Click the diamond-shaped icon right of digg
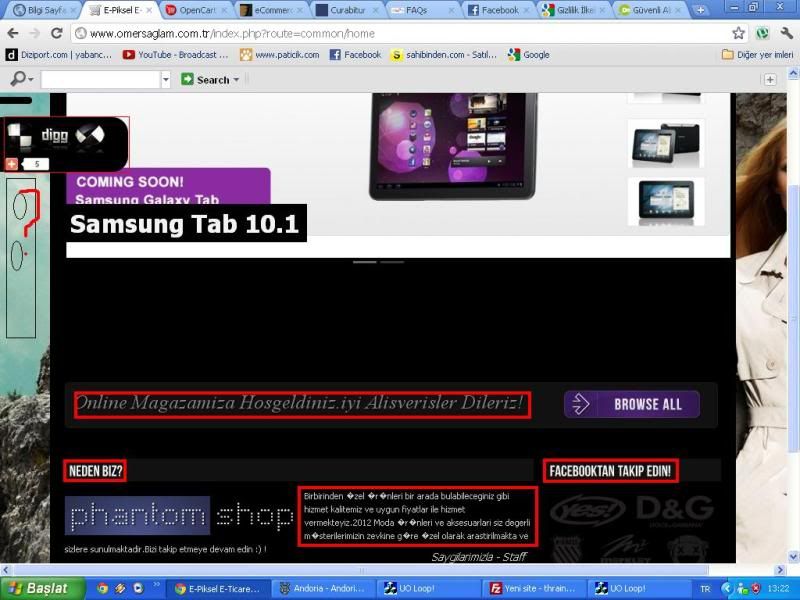The width and height of the screenshot is (800, 600). pos(90,135)
